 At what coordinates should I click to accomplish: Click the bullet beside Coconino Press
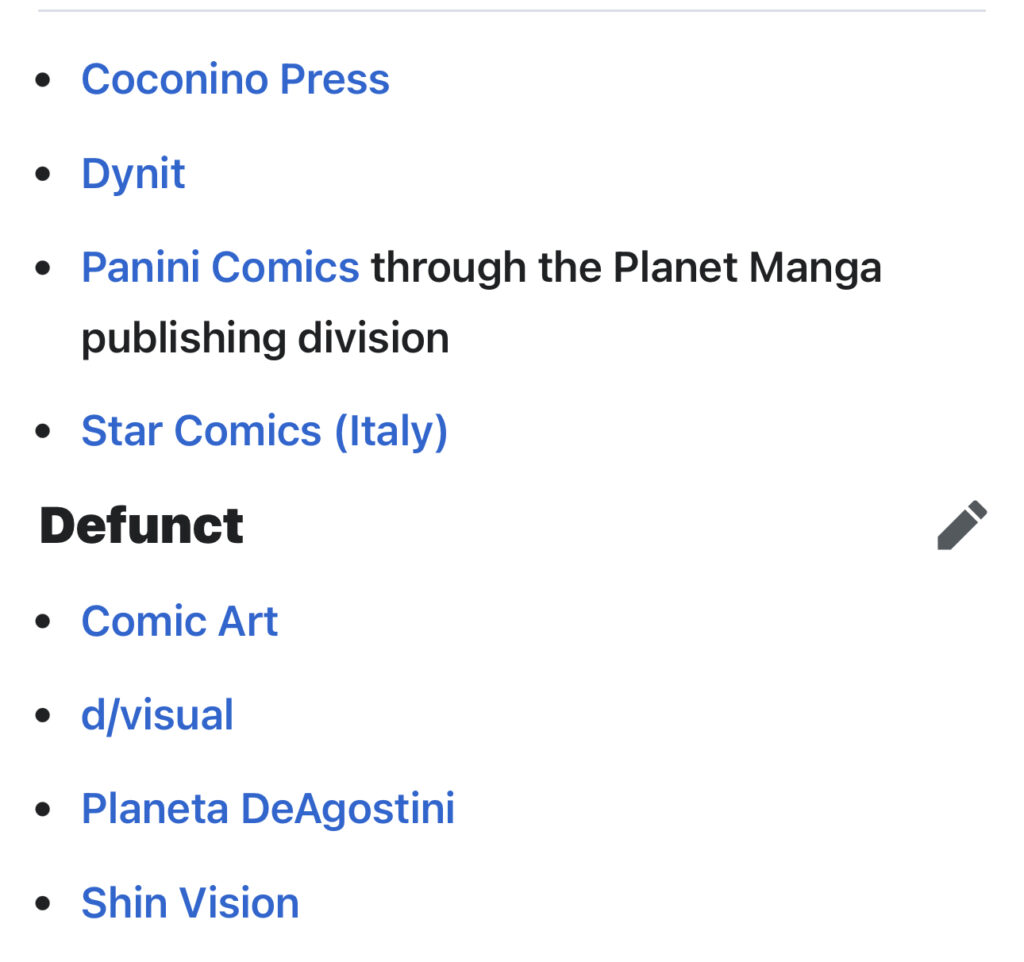42,81
